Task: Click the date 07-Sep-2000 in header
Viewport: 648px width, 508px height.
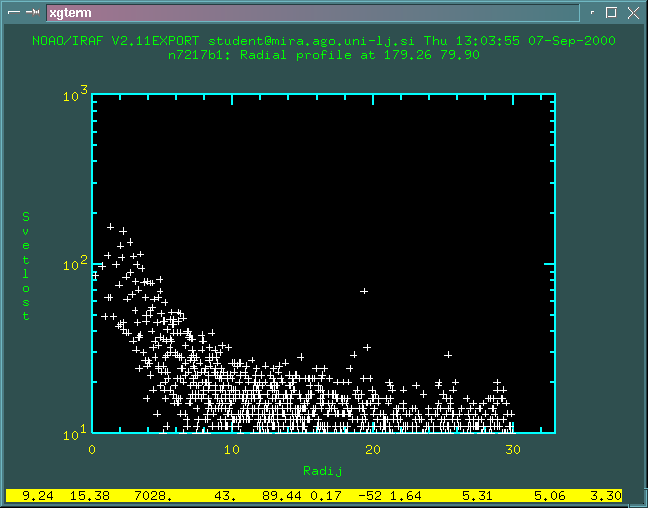Action: pyautogui.click(x=572, y=41)
